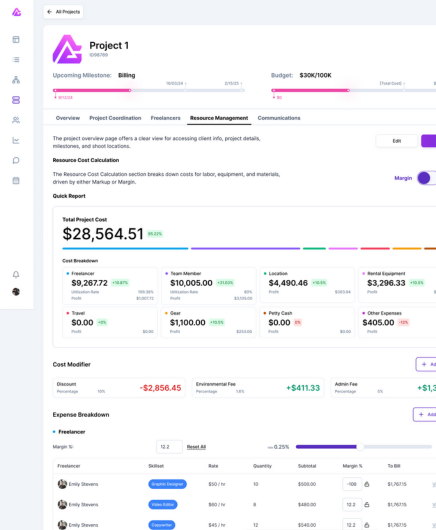Screen dimensions: 436x530
Task: Click the add button beside Expense Breakdown
Action: click(425, 414)
